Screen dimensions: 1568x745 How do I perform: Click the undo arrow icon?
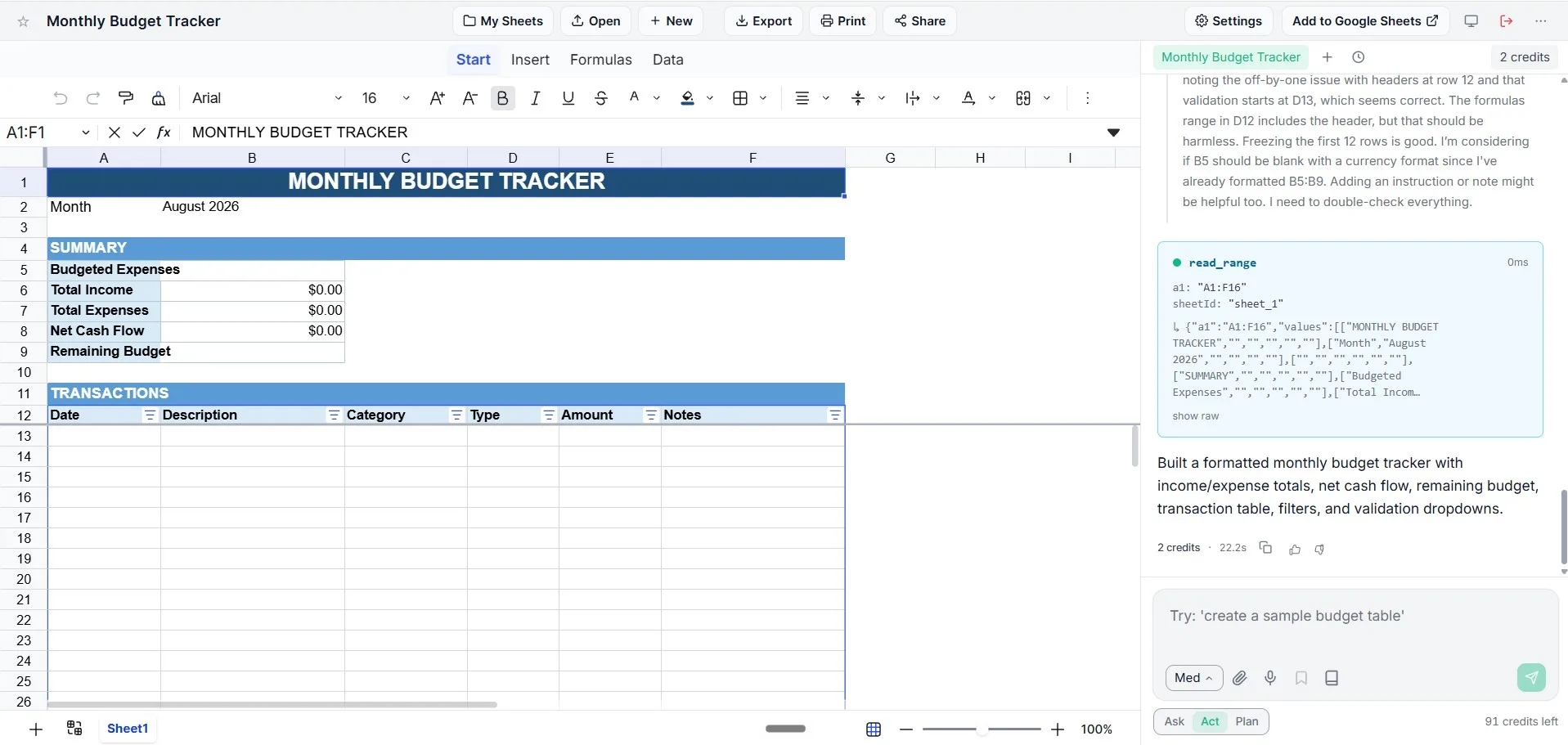[x=61, y=98]
